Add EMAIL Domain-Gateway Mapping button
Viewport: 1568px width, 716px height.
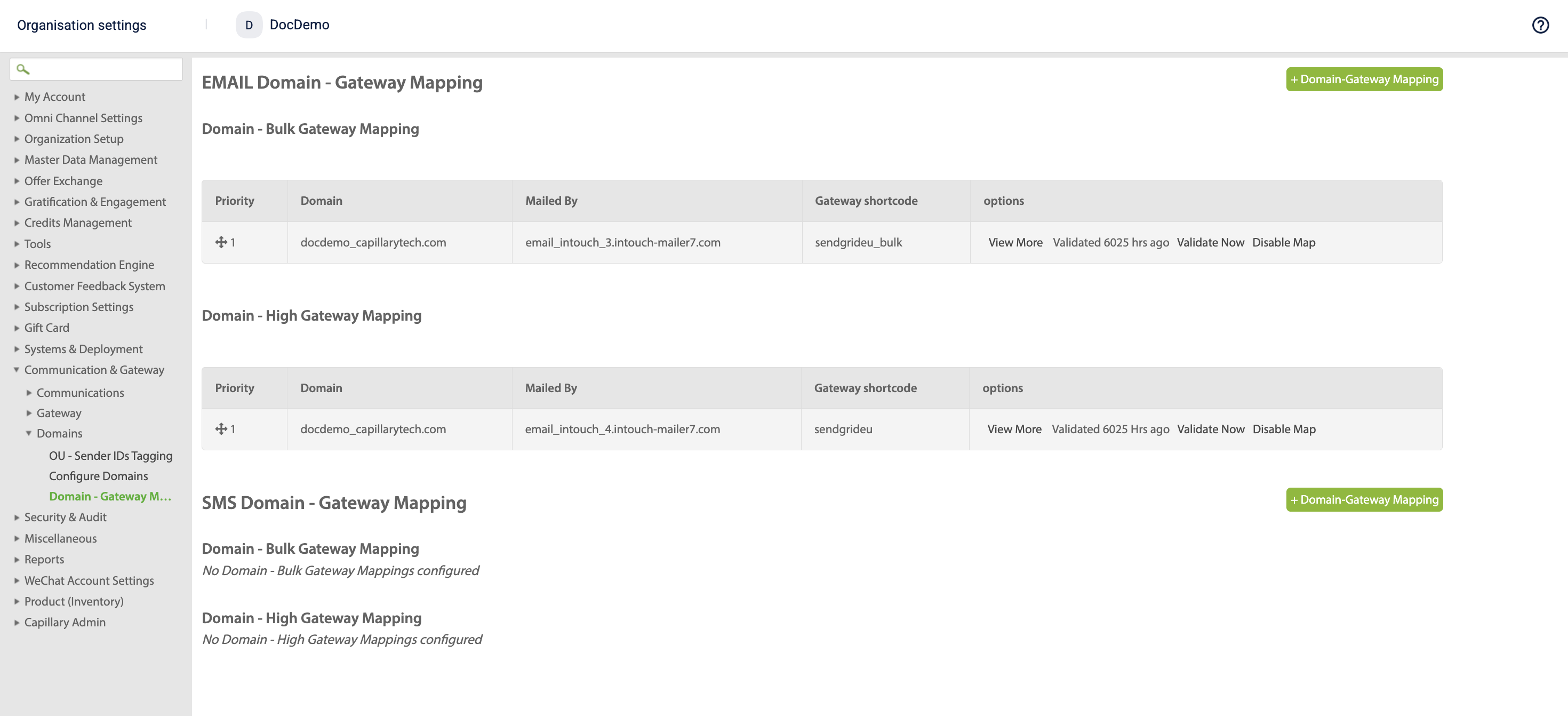tap(1364, 79)
